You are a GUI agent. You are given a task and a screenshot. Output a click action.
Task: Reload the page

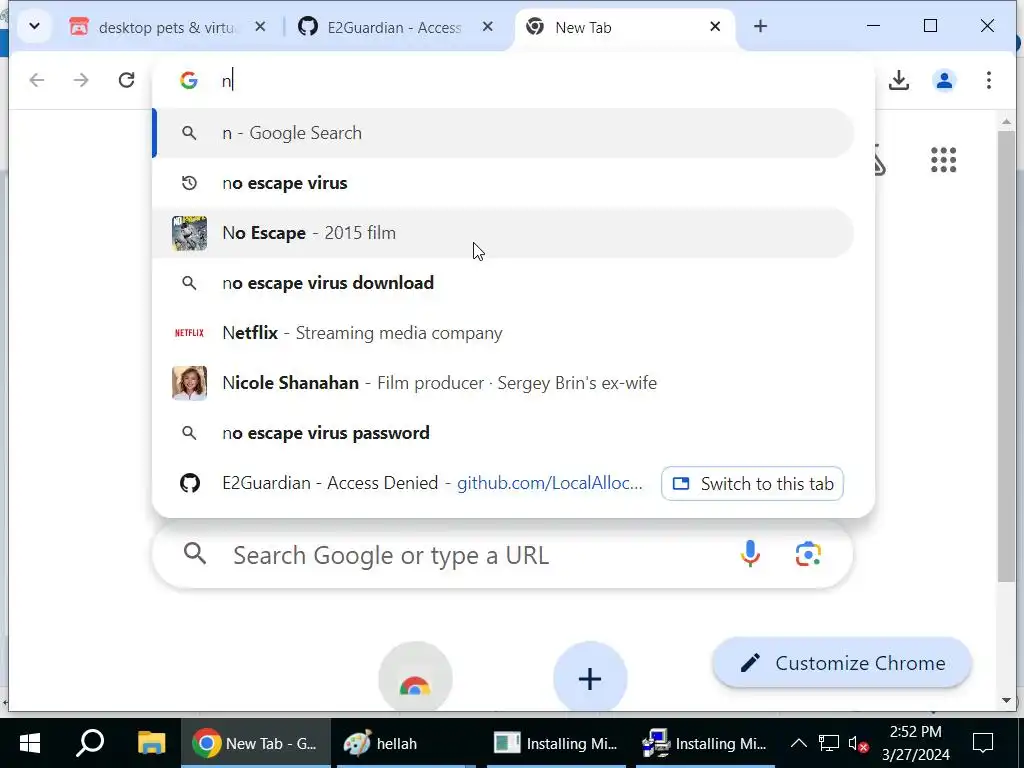126,80
